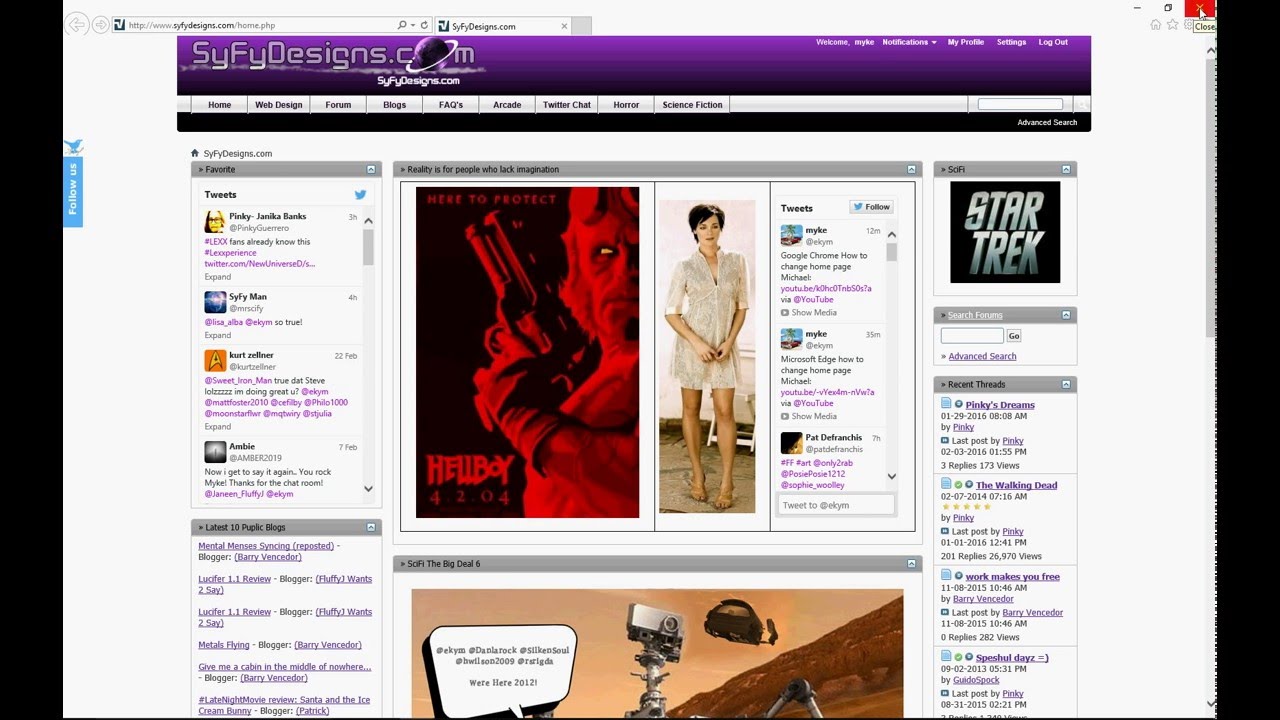The image size is (1280, 720).
Task: Click the blue Twitter bird above Follow us
Action: pos(73,147)
